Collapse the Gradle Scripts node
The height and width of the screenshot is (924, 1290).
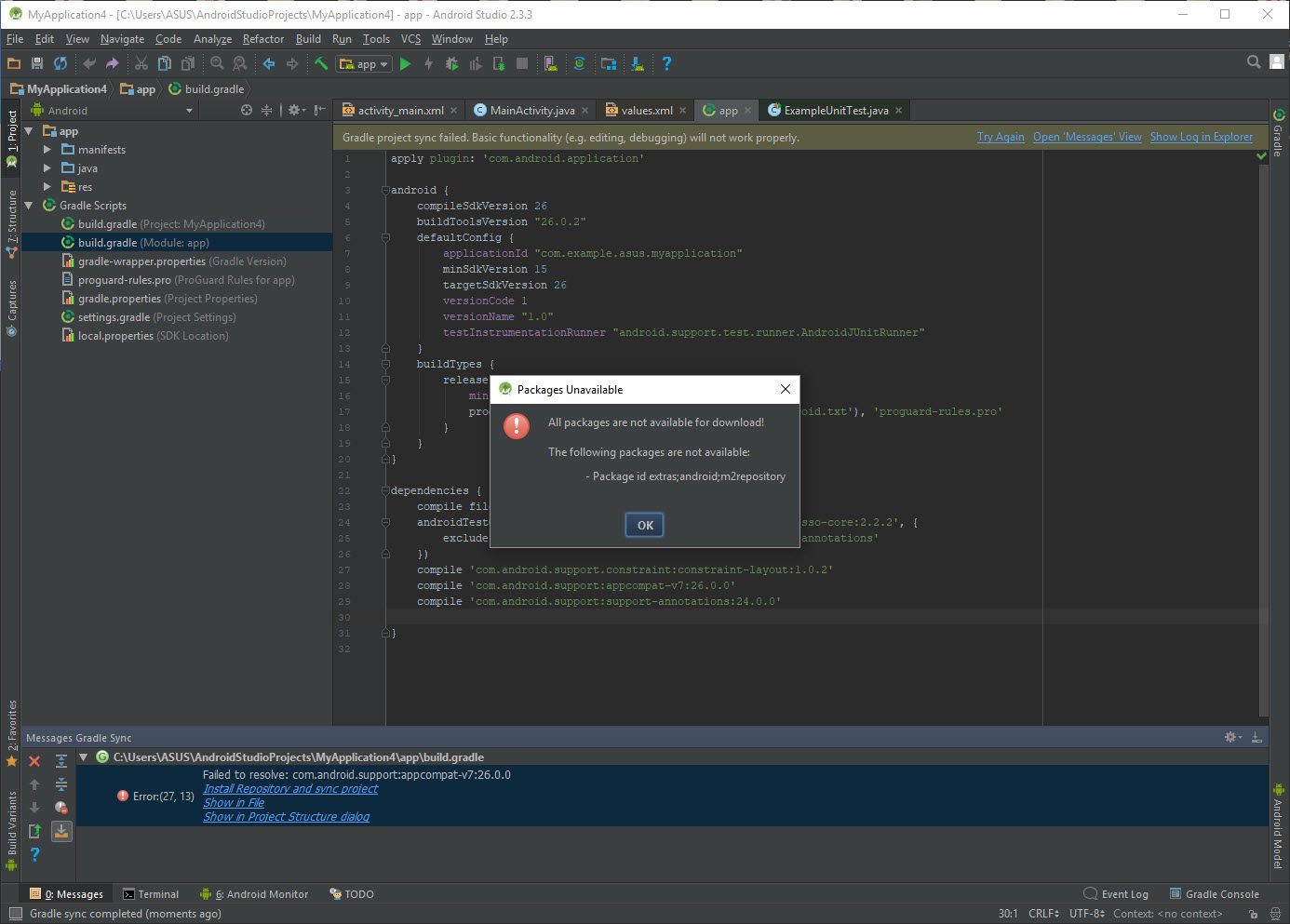click(x=29, y=206)
